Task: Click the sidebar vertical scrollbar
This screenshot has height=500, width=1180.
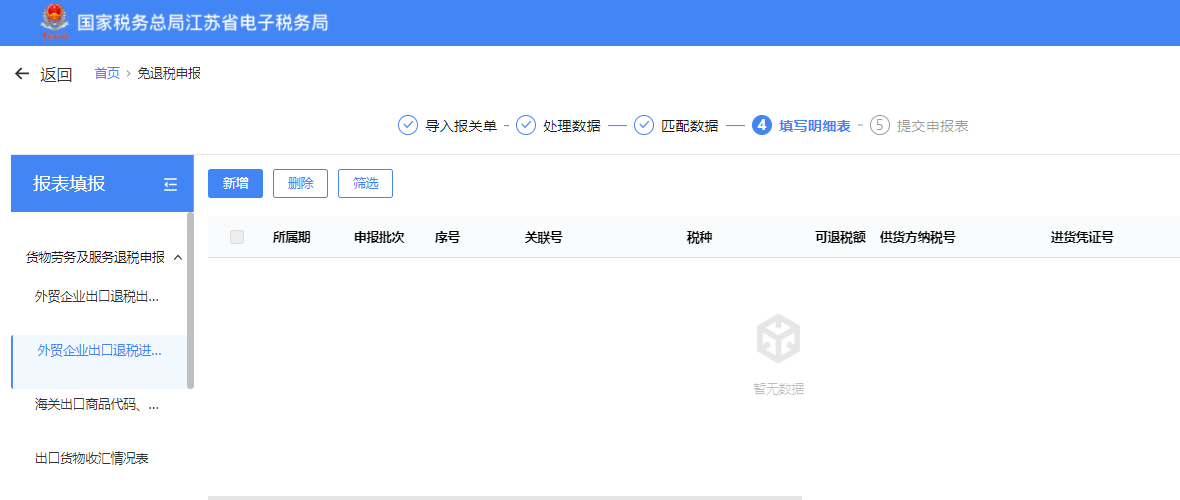Action: click(190, 300)
